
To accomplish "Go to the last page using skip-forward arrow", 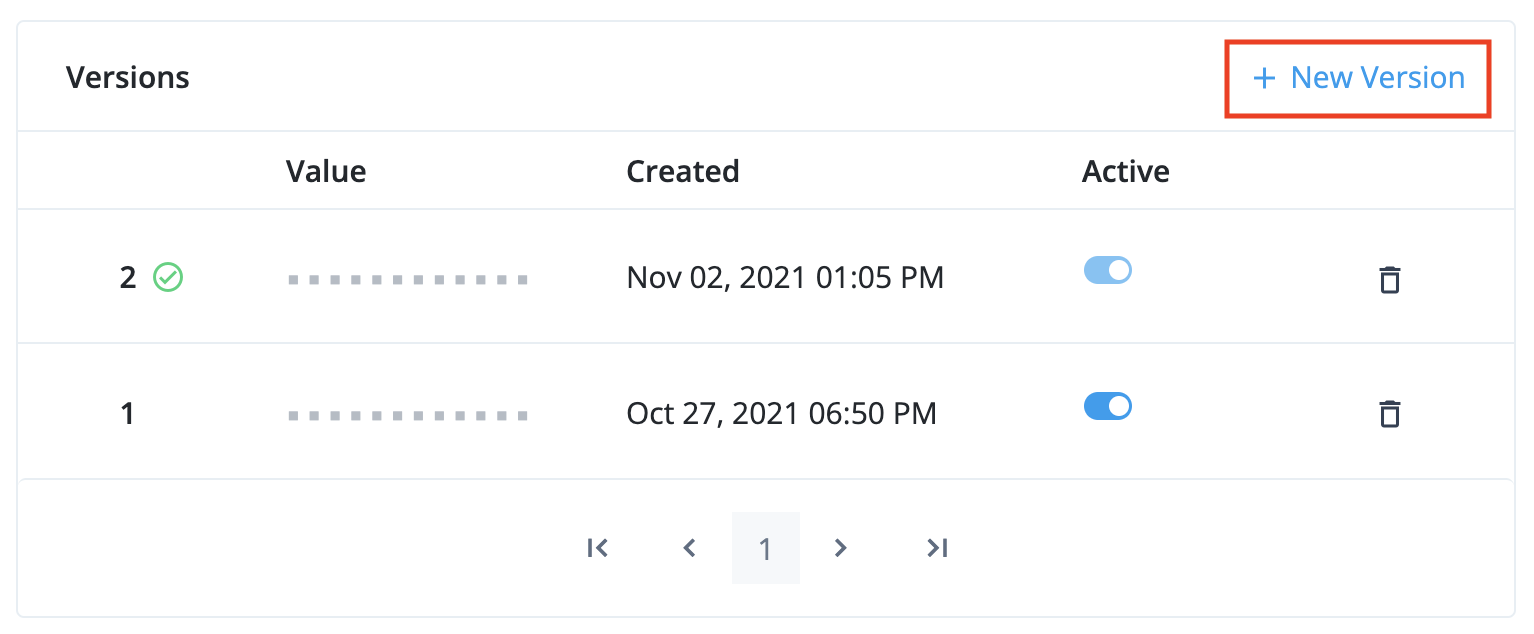I will (x=936, y=548).
